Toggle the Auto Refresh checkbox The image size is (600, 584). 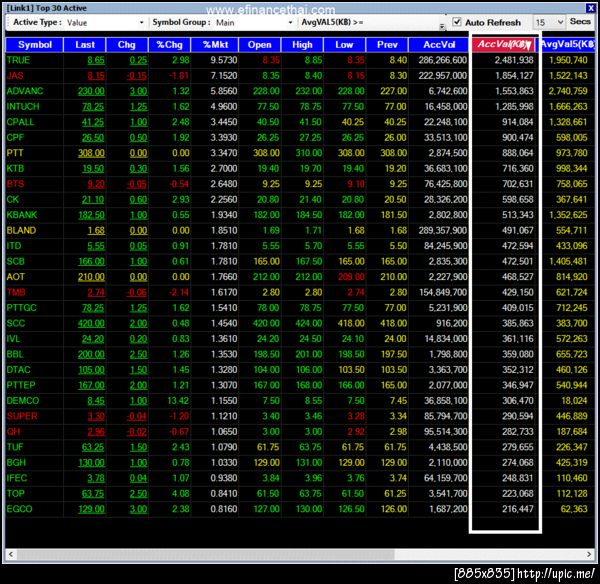pyautogui.click(x=457, y=22)
